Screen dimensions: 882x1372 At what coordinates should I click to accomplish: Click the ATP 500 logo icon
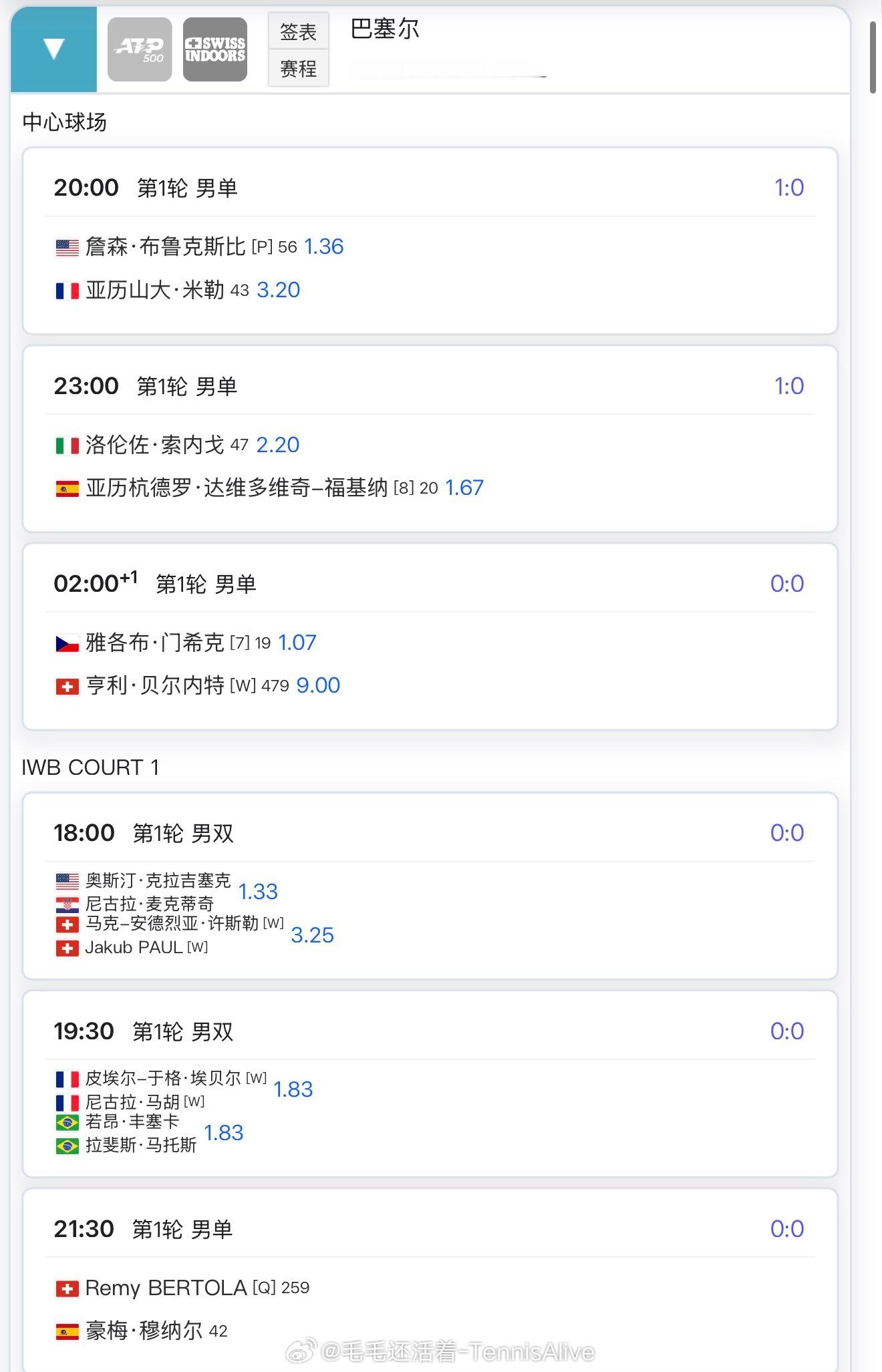140,50
